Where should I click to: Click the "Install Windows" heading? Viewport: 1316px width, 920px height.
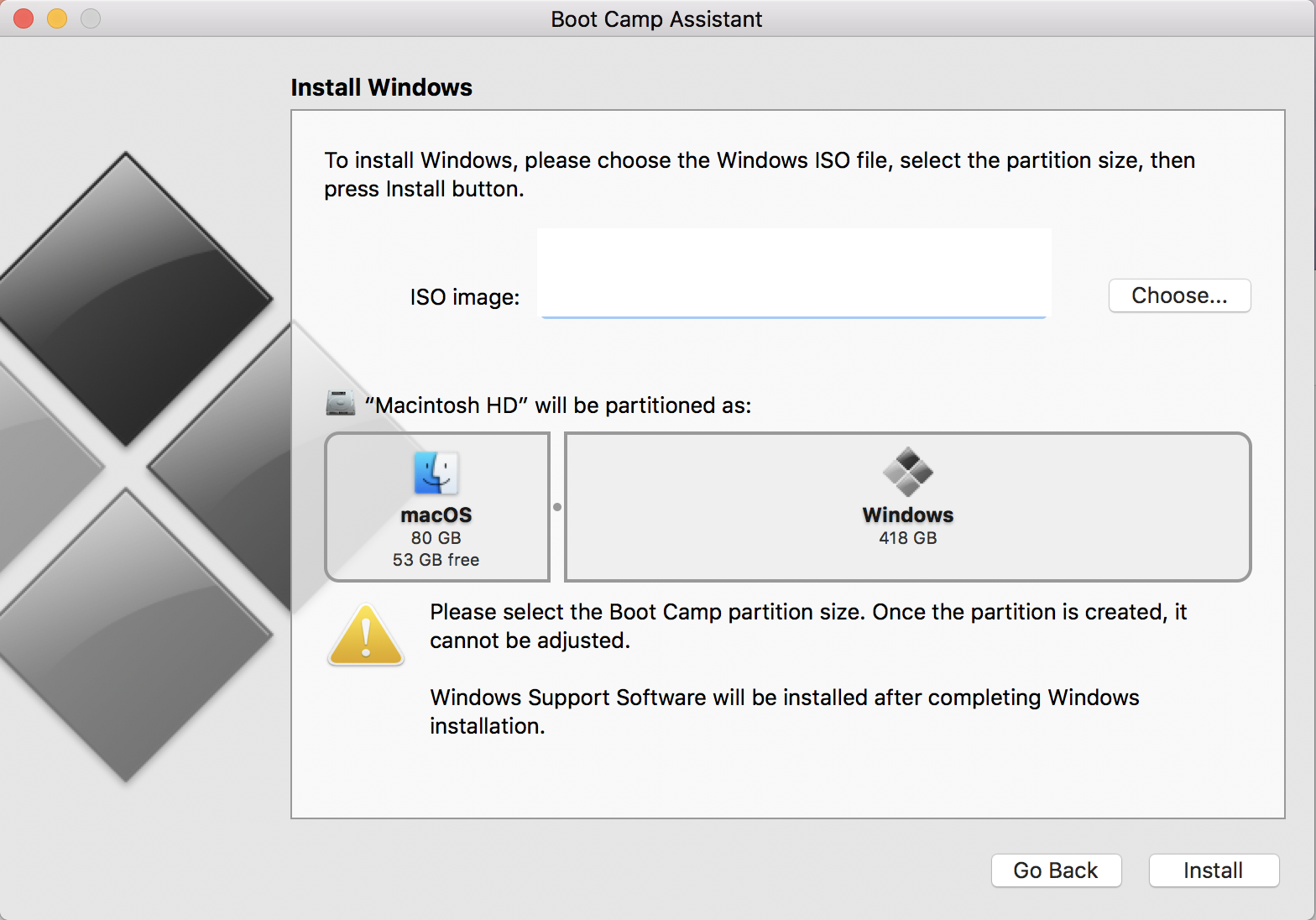click(x=382, y=87)
